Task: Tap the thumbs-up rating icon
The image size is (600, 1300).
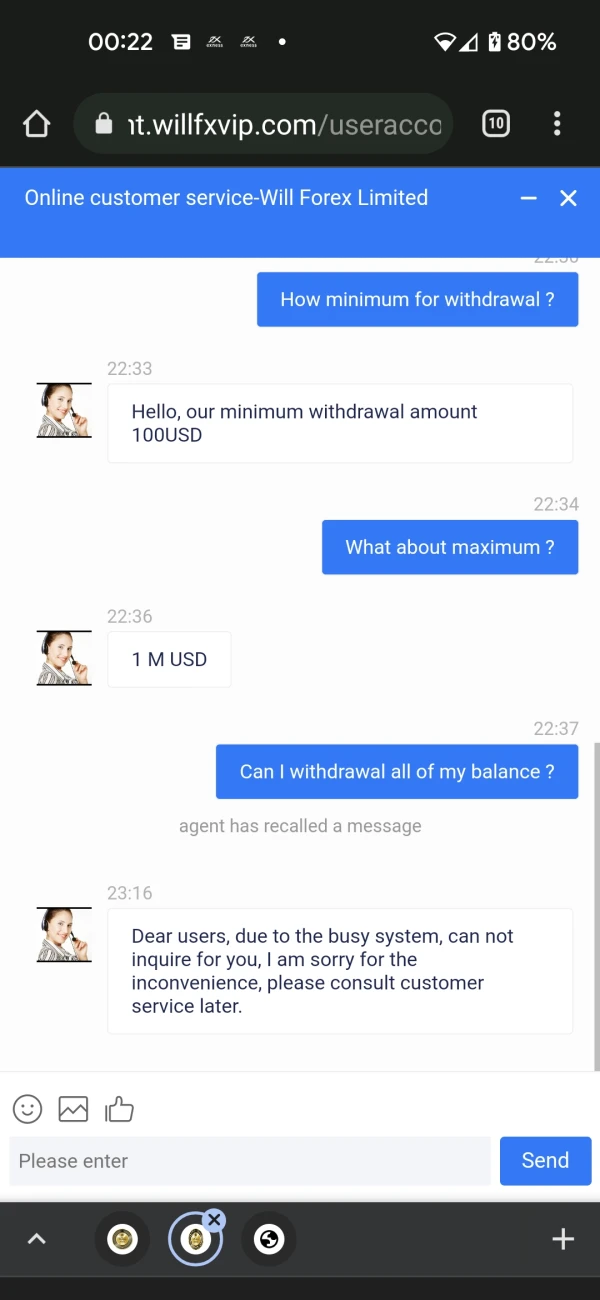Action: click(x=119, y=1108)
